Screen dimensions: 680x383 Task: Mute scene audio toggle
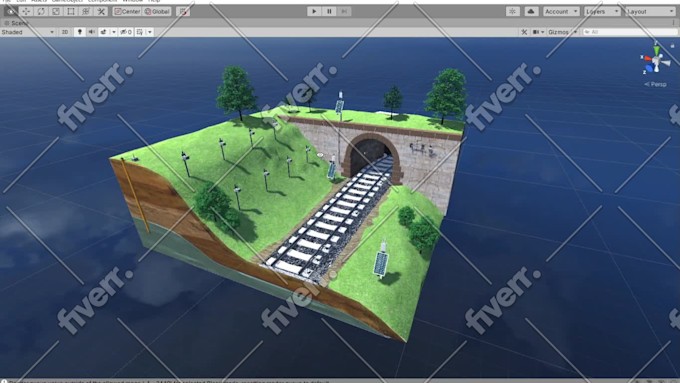[x=92, y=32]
